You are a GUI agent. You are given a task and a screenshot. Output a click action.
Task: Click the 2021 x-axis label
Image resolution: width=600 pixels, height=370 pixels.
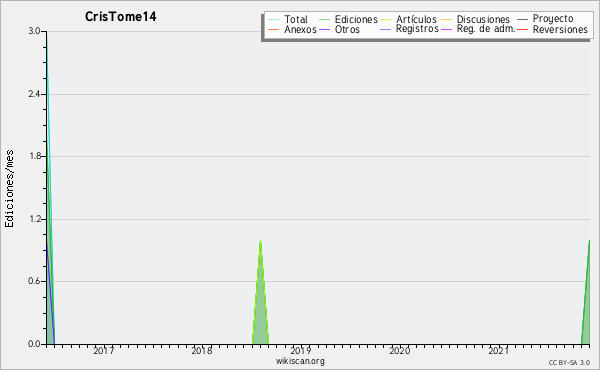click(x=498, y=350)
